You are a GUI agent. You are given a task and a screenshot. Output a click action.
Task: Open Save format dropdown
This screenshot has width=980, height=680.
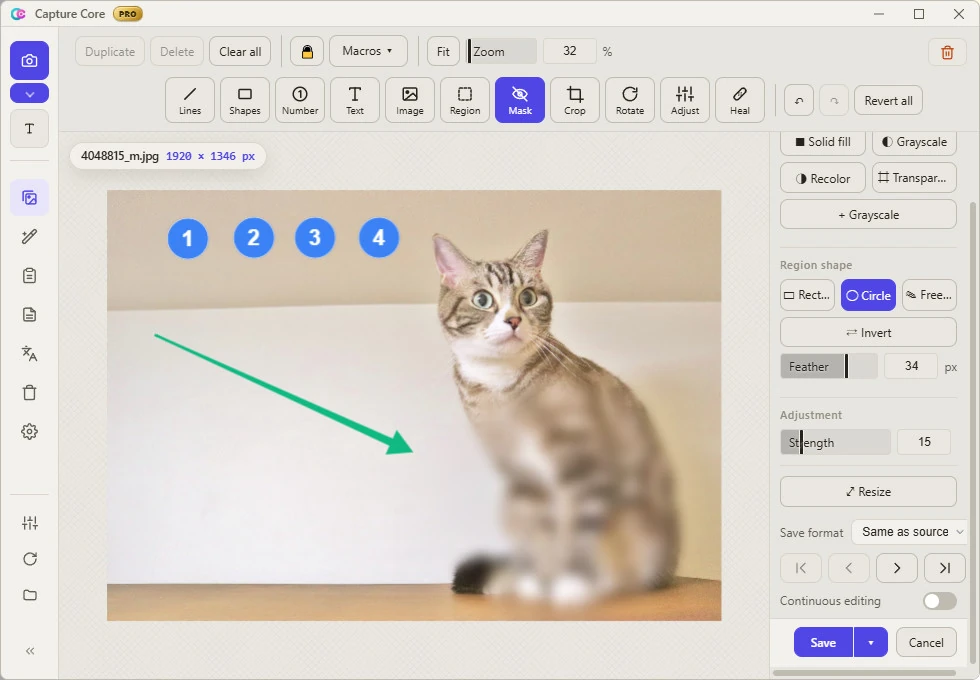pyautogui.click(x=909, y=532)
